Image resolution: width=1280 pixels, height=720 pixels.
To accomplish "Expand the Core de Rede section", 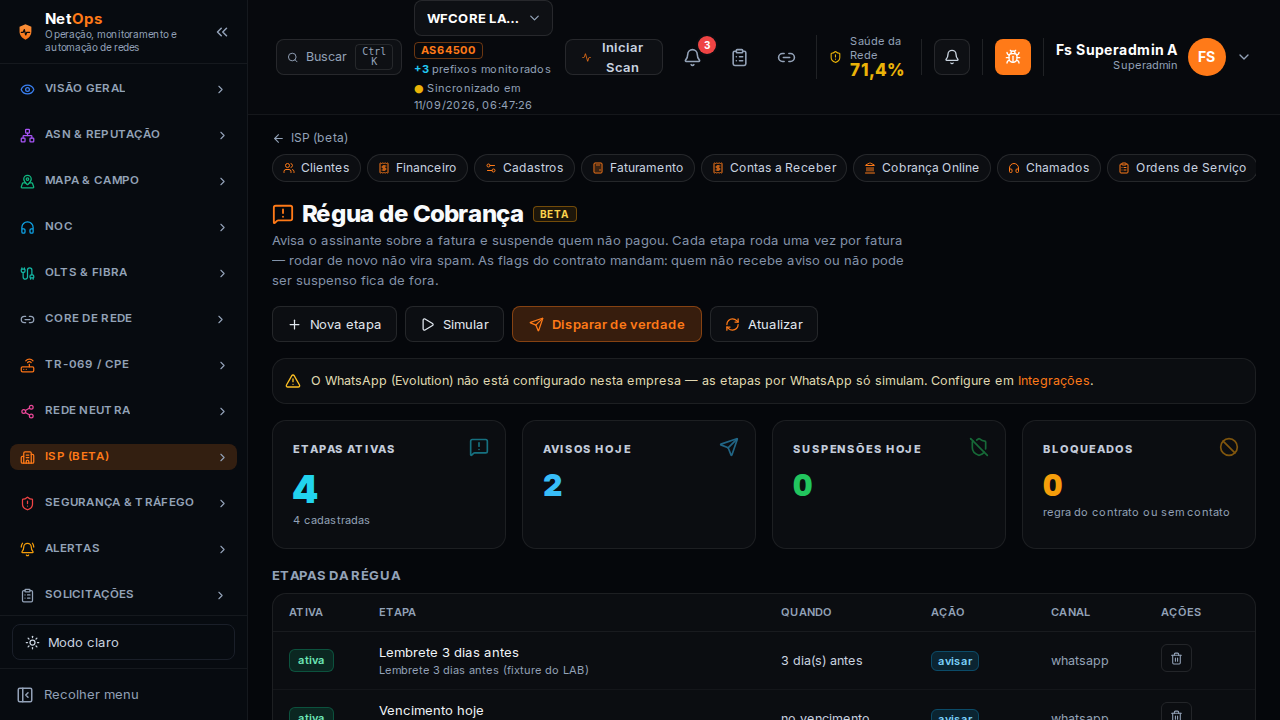I will (123, 319).
